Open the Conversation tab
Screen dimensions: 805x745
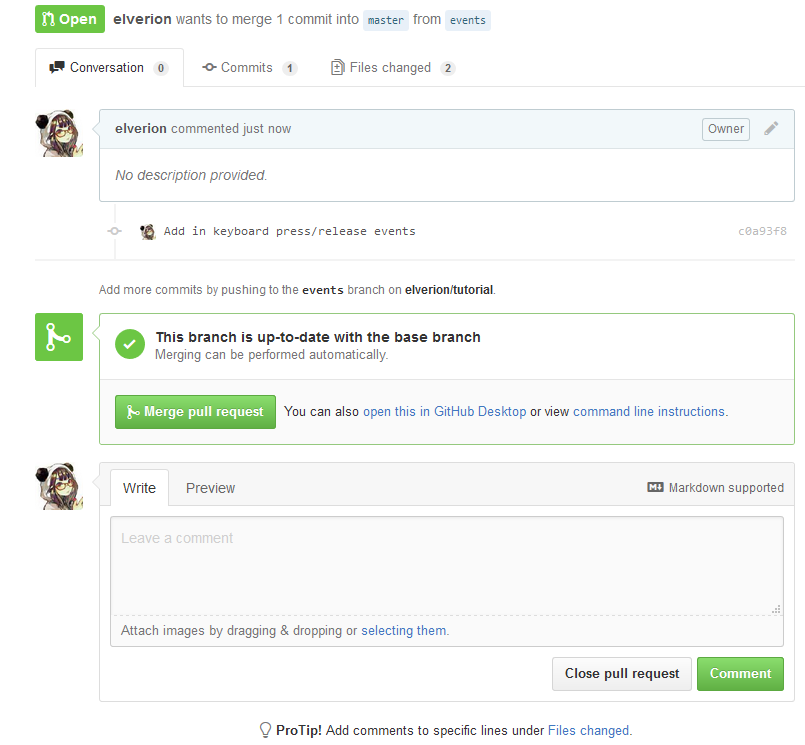[108, 68]
